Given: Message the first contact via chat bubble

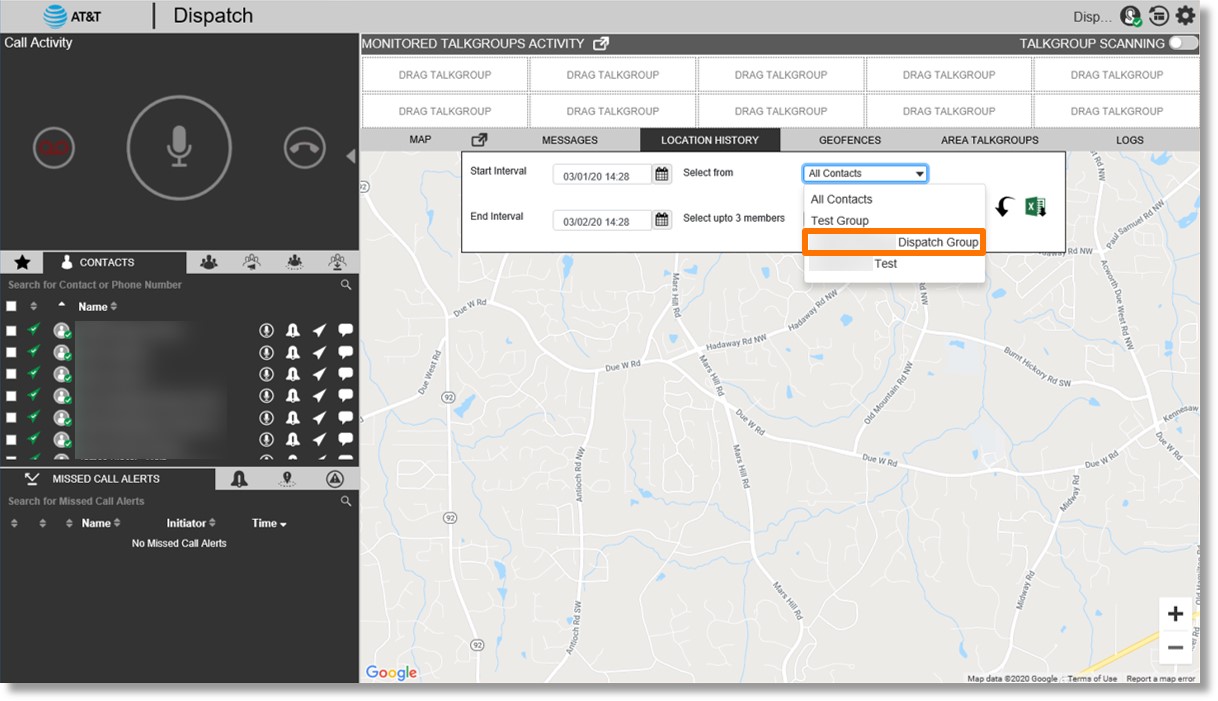Looking at the screenshot, I should [346, 330].
